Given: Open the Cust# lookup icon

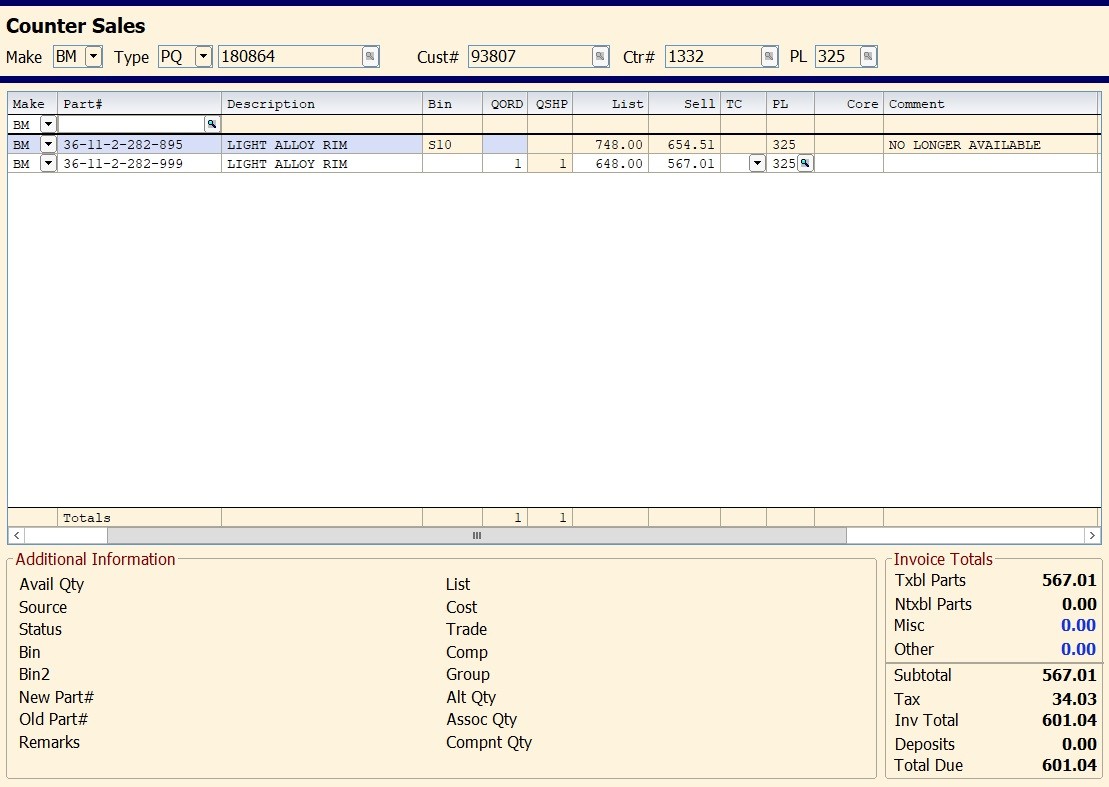Looking at the screenshot, I should (600, 57).
